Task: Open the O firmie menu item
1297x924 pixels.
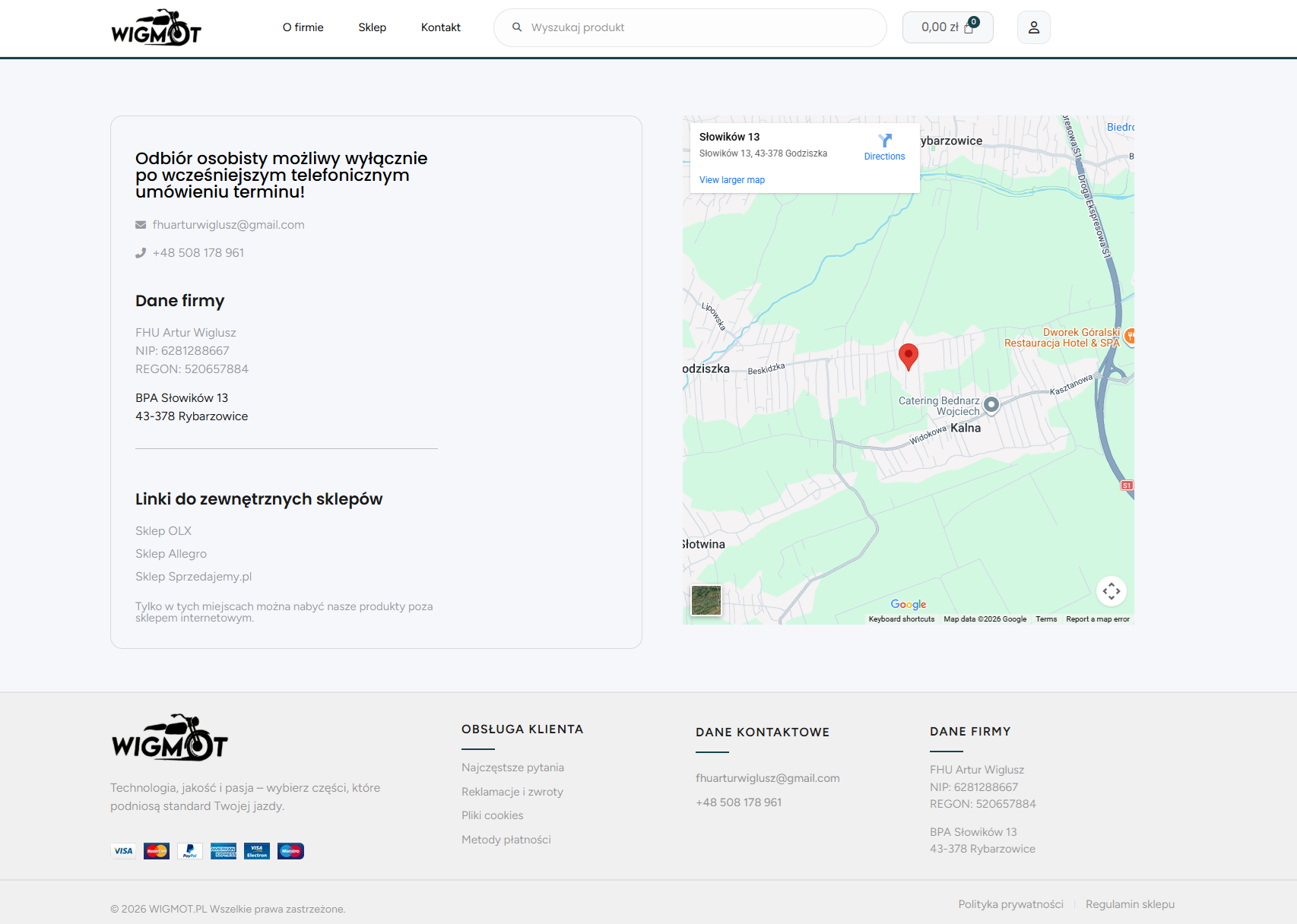Action: pyautogui.click(x=303, y=27)
